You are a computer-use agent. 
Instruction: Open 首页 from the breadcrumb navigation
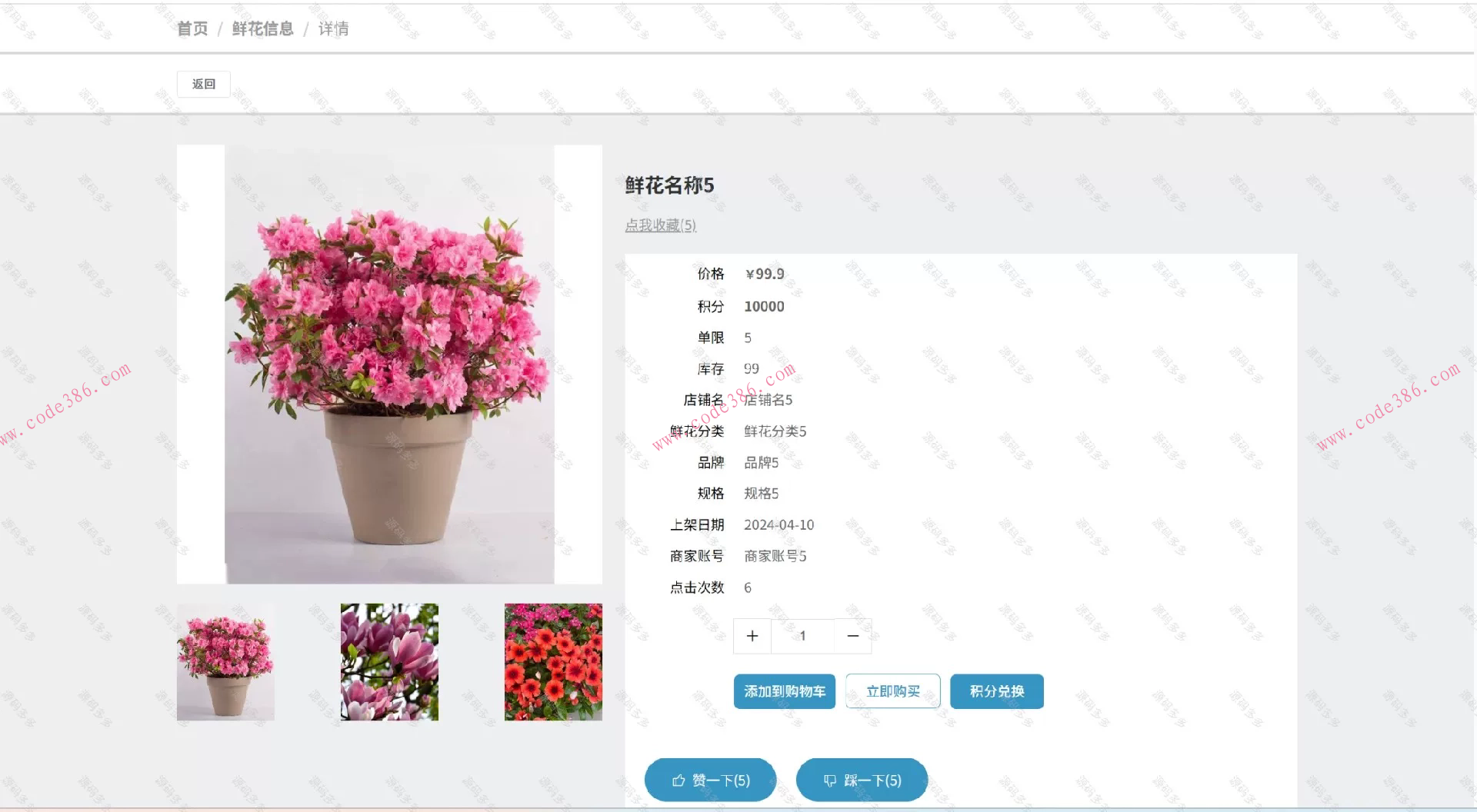click(x=192, y=28)
